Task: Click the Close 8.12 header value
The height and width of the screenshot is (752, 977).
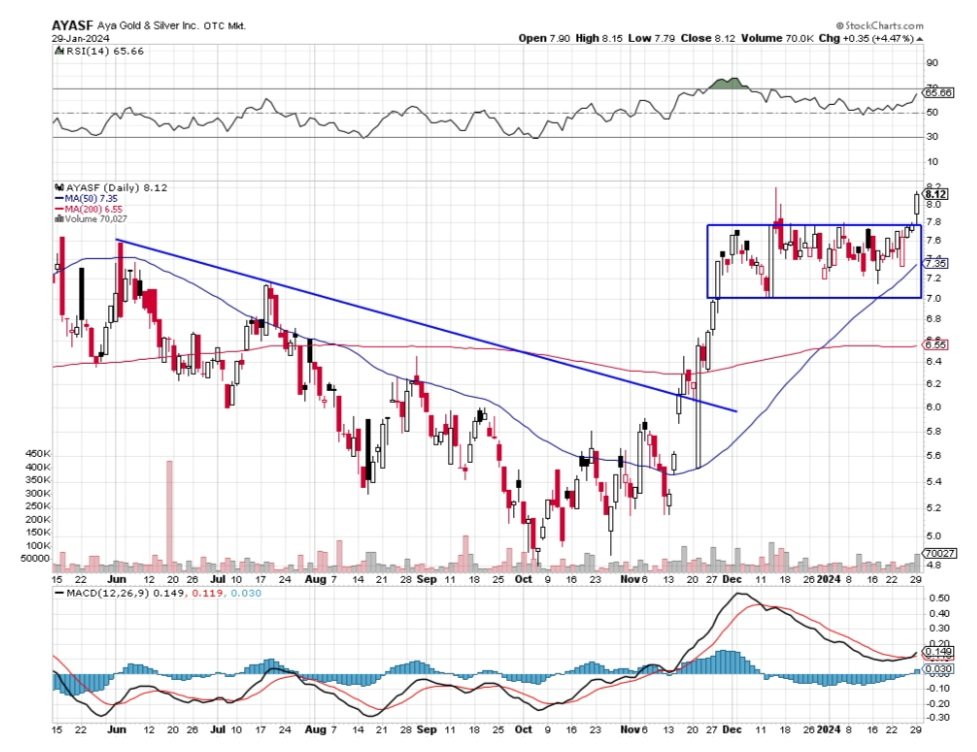Action: pos(708,38)
